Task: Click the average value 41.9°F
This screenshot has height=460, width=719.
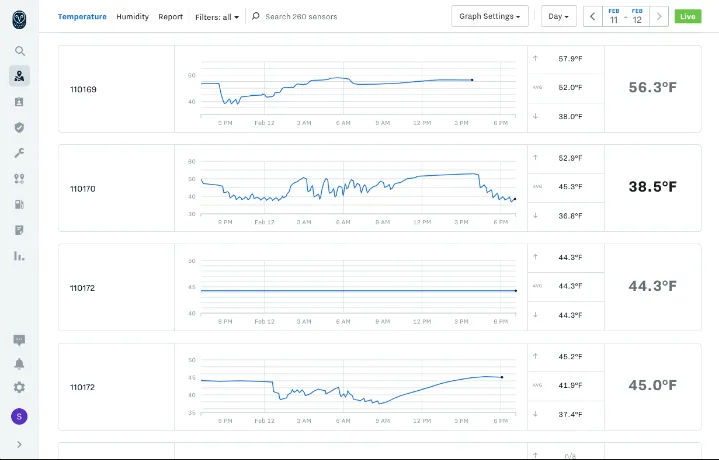Action: 570,385
